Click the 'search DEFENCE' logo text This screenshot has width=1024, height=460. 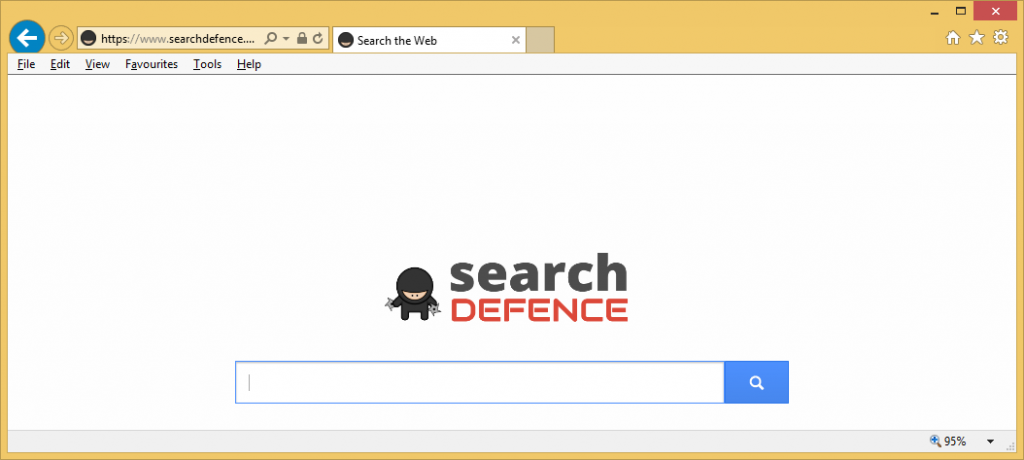pyautogui.click(x=539, y=288)
